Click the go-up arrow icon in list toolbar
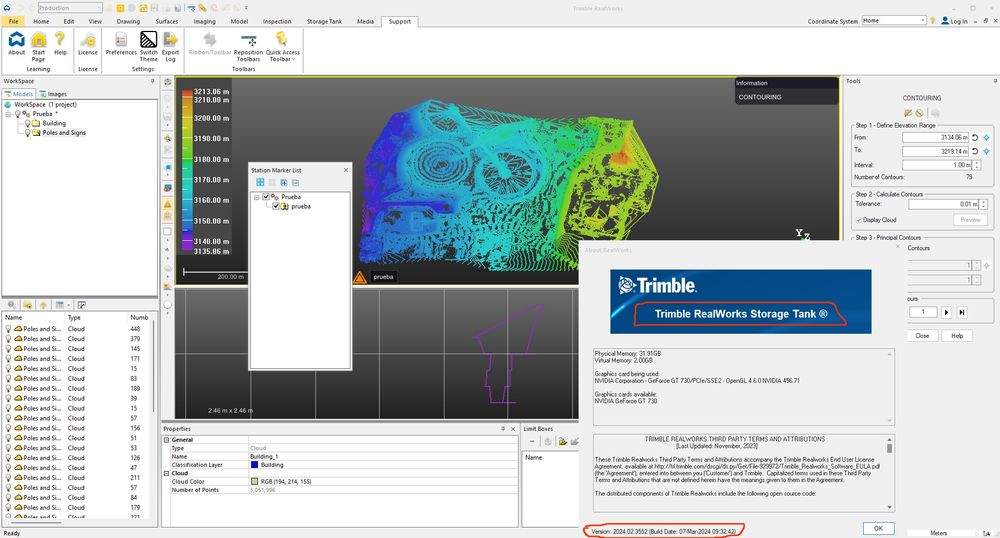Screen dimensions: 1000x538 point(43,305)
